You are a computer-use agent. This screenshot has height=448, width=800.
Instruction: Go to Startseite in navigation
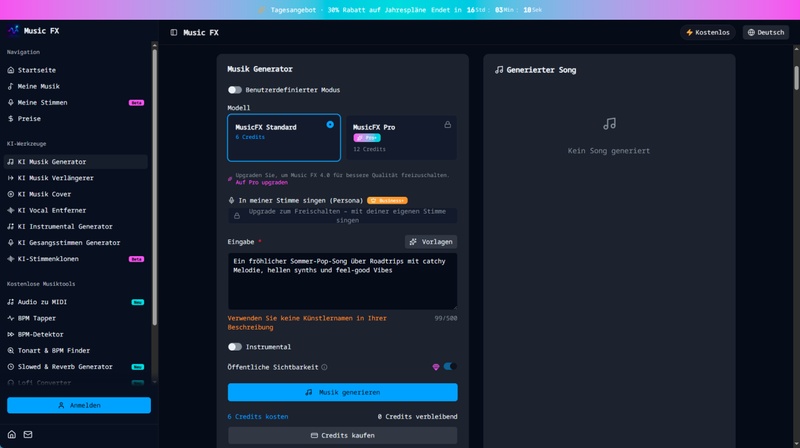click(76, 70)
